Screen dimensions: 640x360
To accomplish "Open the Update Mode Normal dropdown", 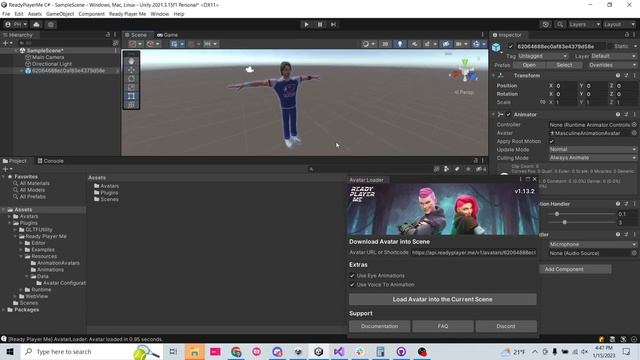I will 593,149.
